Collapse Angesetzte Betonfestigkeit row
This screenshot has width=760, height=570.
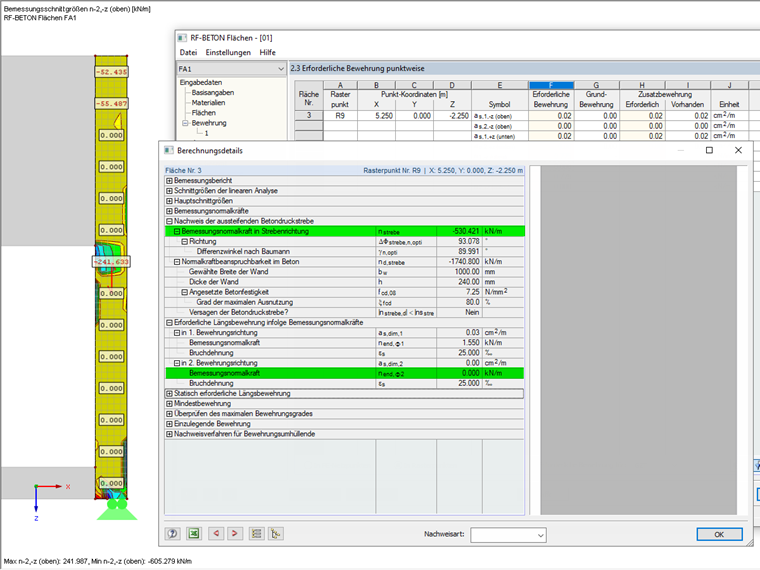[185, 292]
